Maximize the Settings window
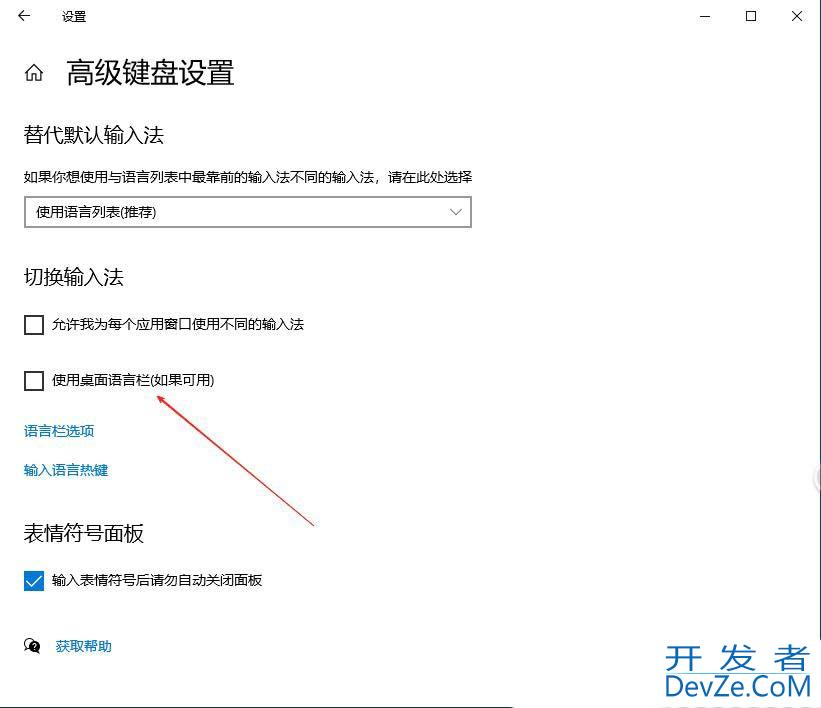This screenshot has width=821, height=708. pos(751,16)
